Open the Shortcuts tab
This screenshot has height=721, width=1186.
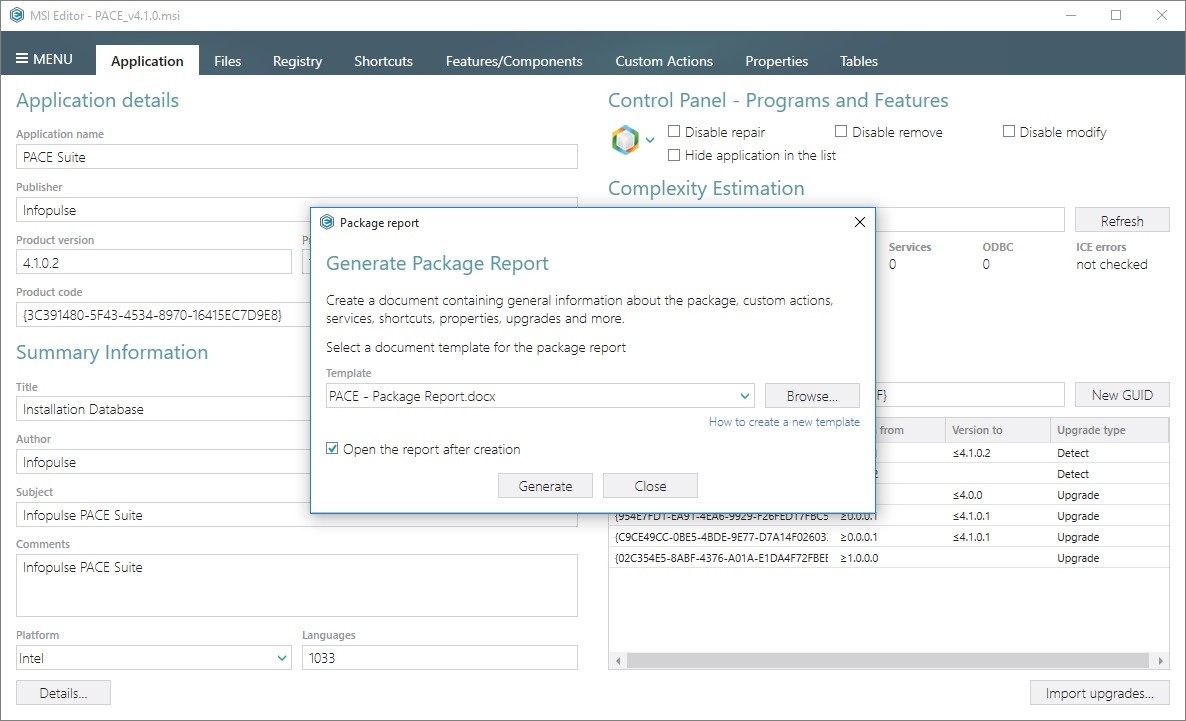(x=383, y=61)
